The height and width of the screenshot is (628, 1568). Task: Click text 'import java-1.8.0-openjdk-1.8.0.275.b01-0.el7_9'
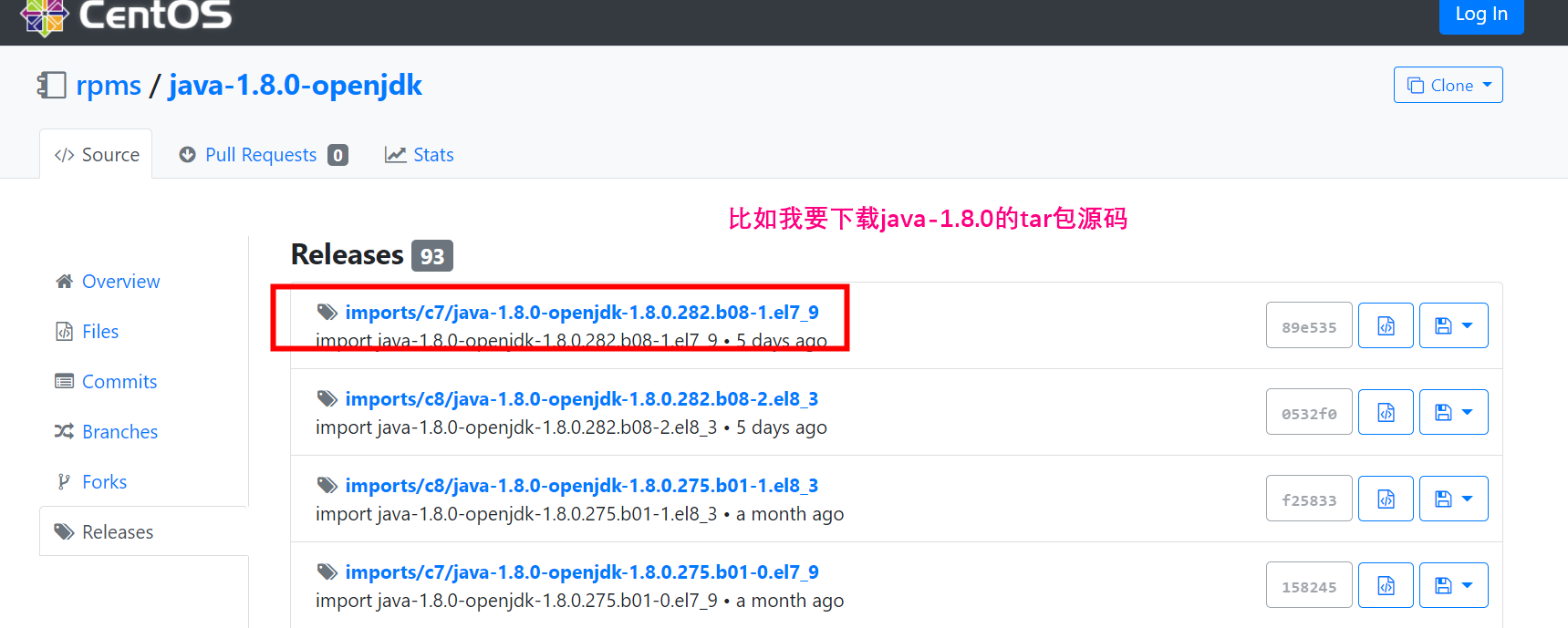coord(516,601)
